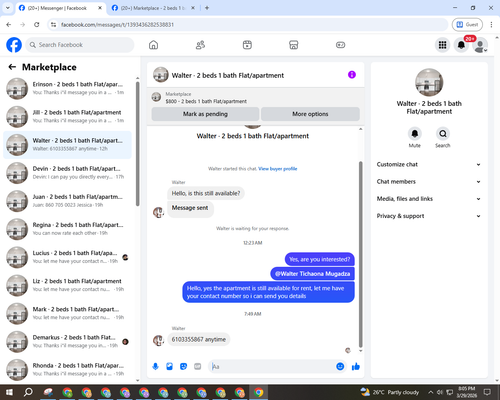The height and width of the screenshot is (400, 500).
Task: Switch to the Marketplace browser tab
Action: (x=153, y=8)
